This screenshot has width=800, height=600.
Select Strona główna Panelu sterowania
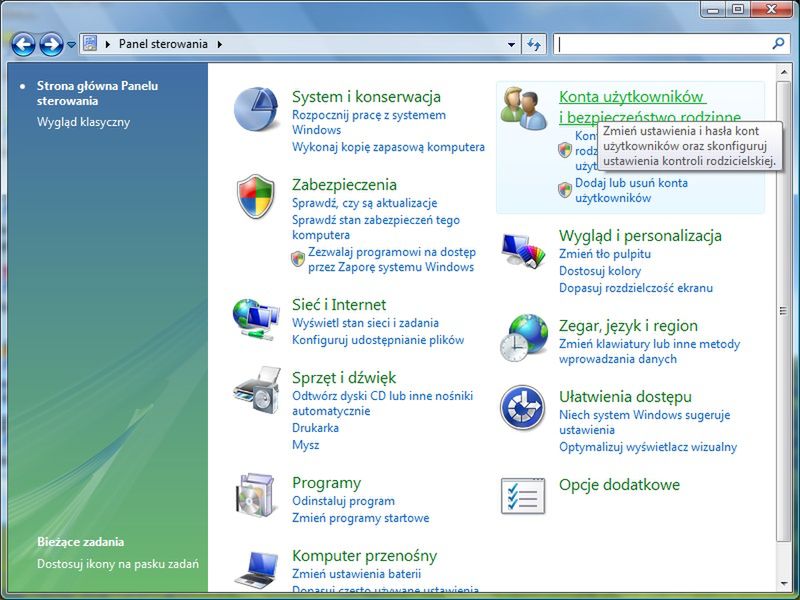click(x=97, y=93)
